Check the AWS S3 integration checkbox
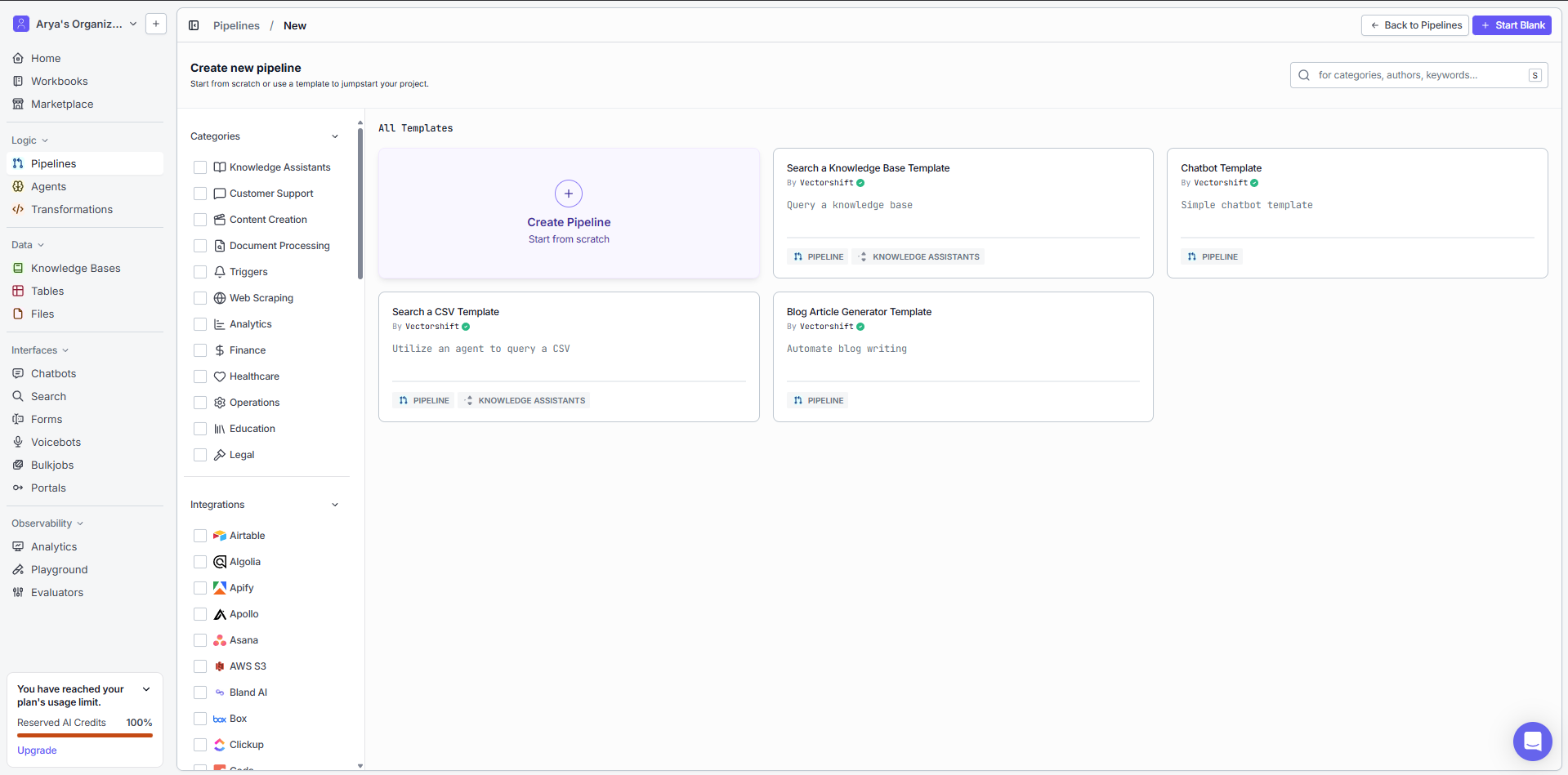The width and height of the screenshot is (1568, 775). coord(200,666)
